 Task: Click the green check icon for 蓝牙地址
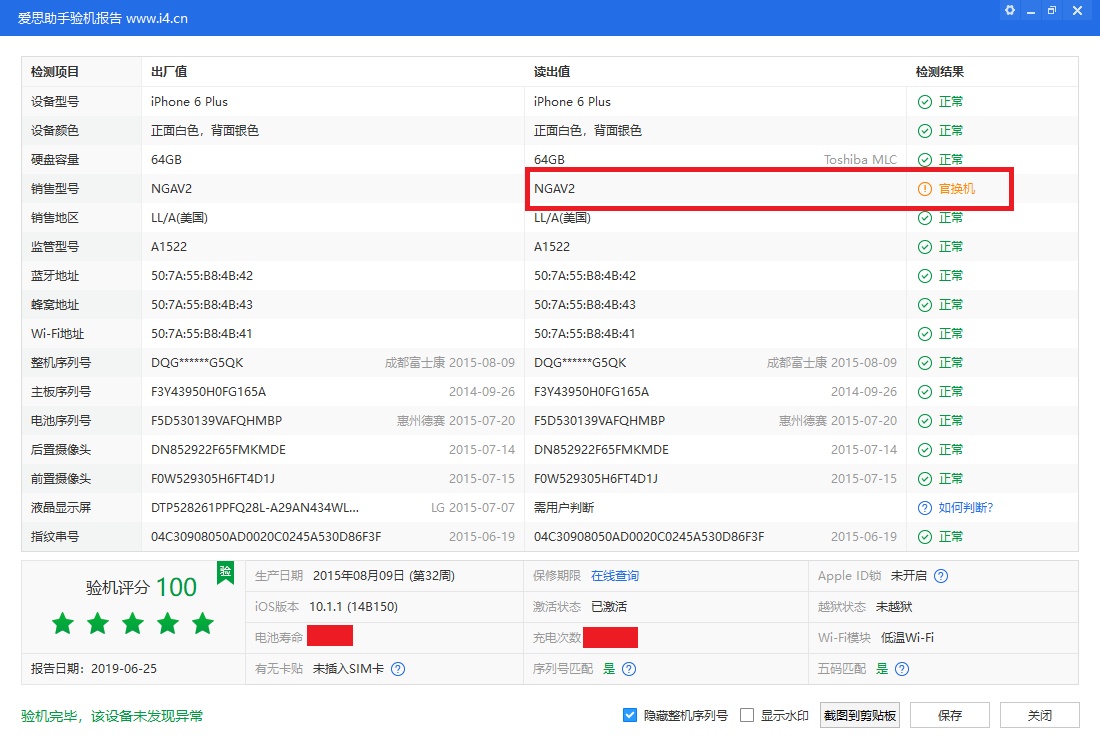click(925, 276)
